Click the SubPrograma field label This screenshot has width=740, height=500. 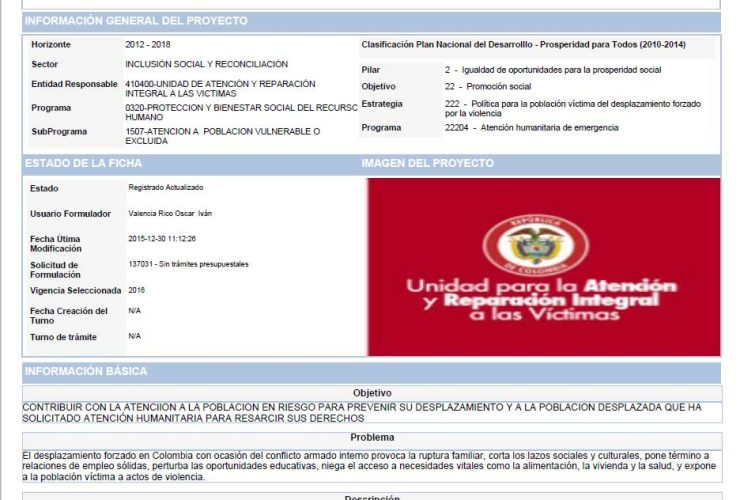[59, 131]
